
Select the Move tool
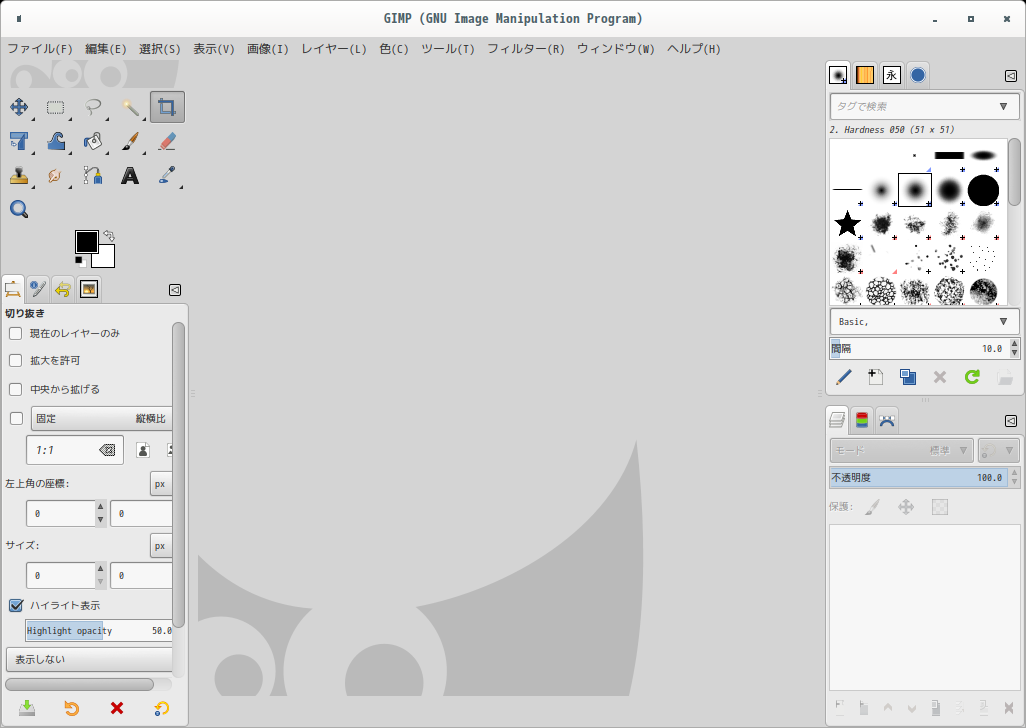click(19, 107)
